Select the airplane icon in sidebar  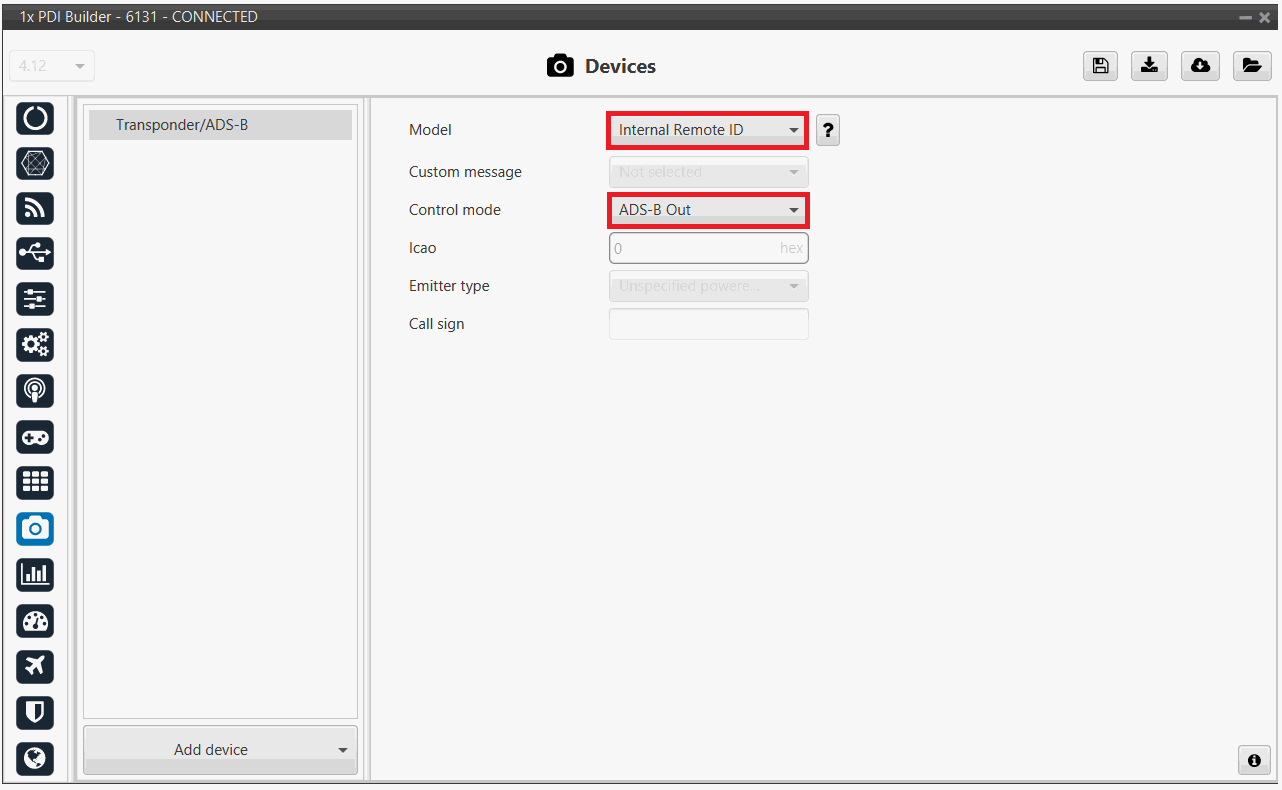(x=35, y=666)
